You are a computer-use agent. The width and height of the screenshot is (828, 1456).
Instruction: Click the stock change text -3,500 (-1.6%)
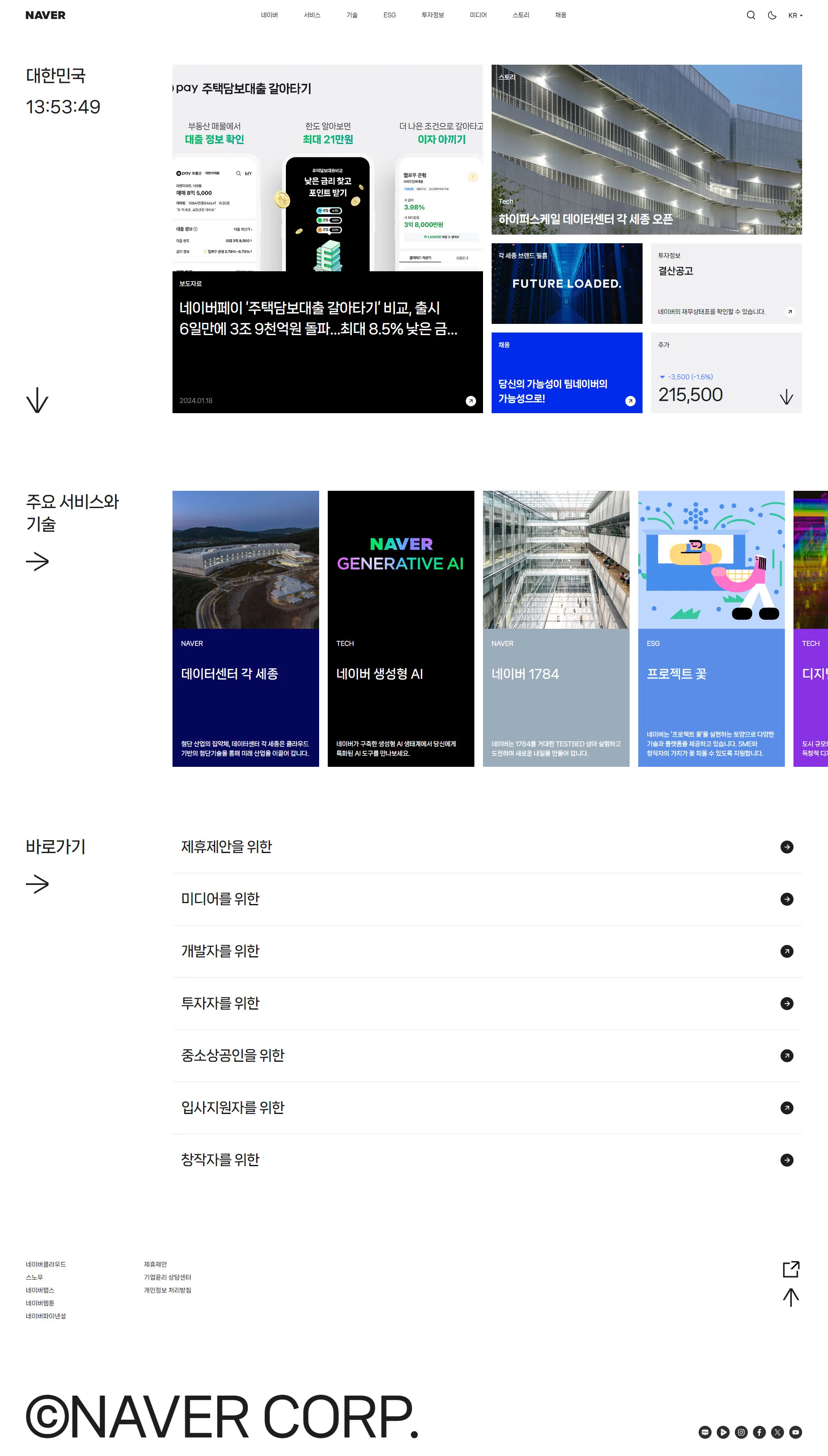pyautogui.click(x=690, y=377)
